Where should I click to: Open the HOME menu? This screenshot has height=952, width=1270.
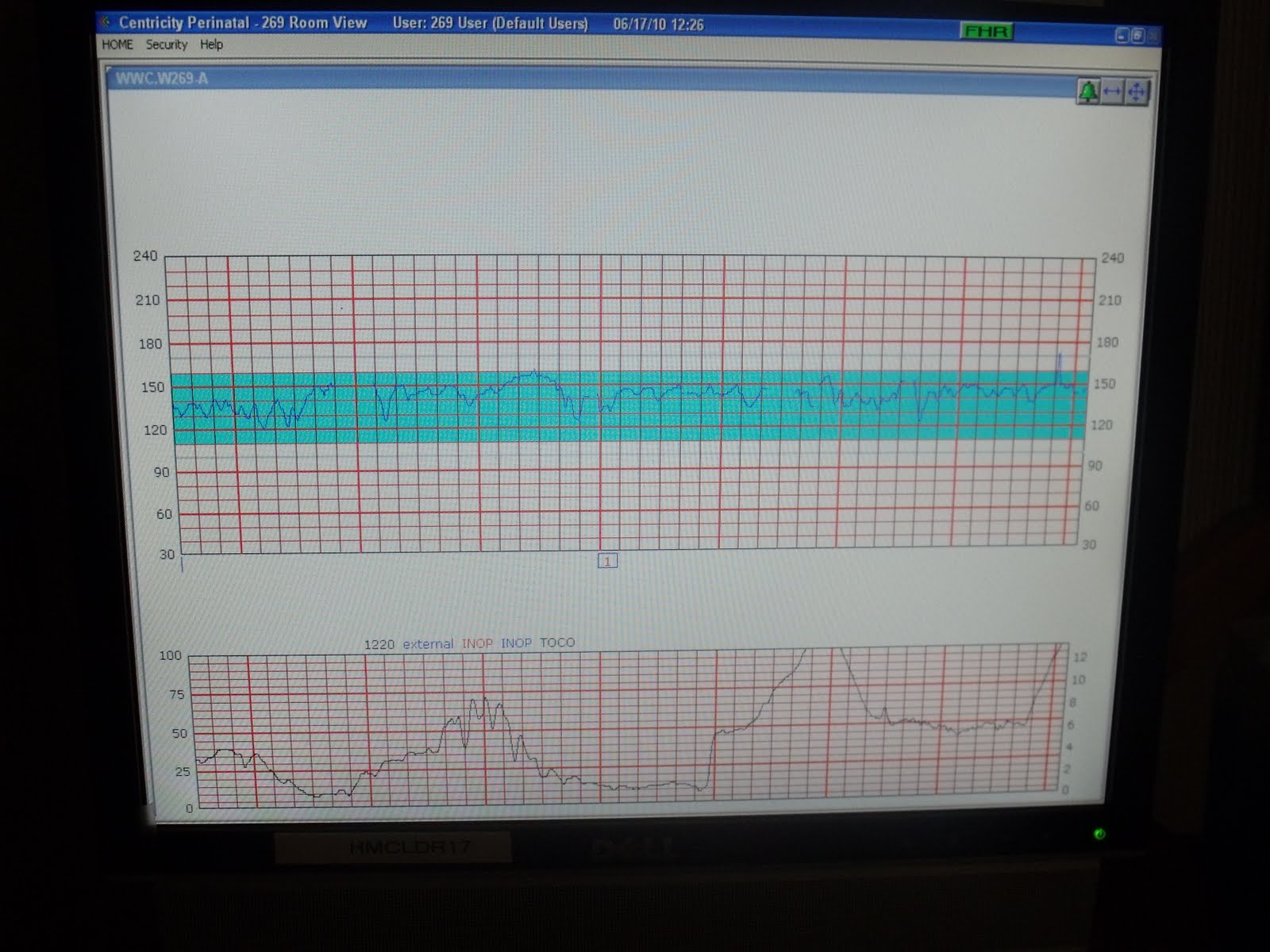117,44
